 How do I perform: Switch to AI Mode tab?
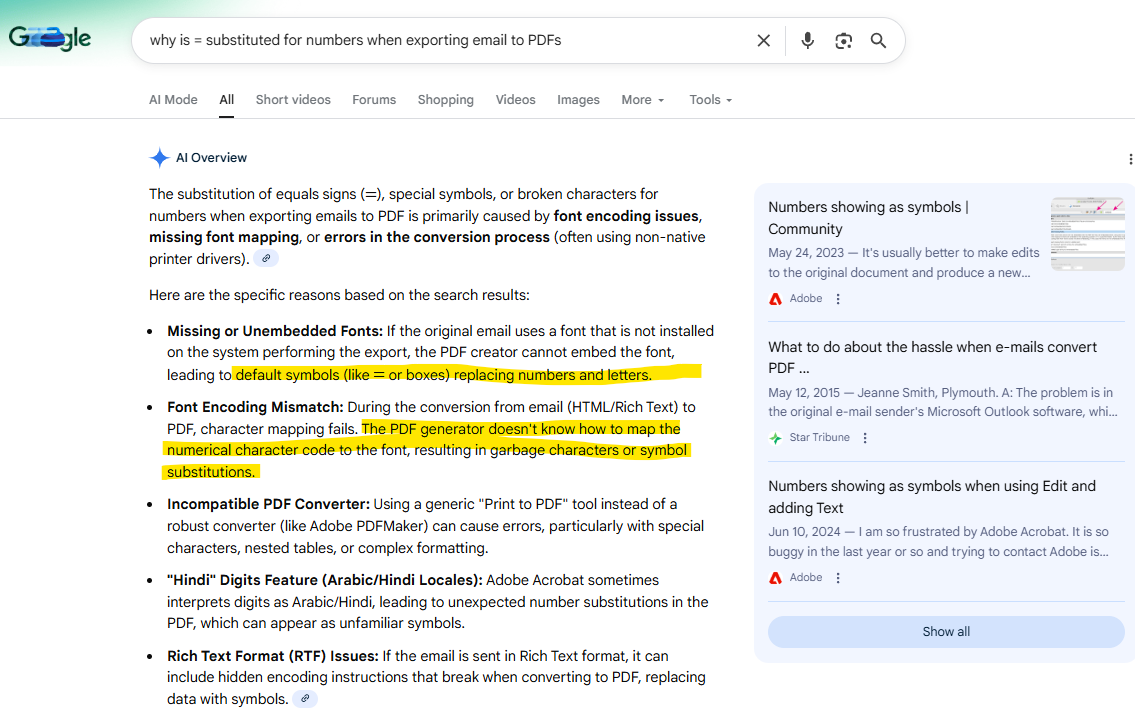173,100
